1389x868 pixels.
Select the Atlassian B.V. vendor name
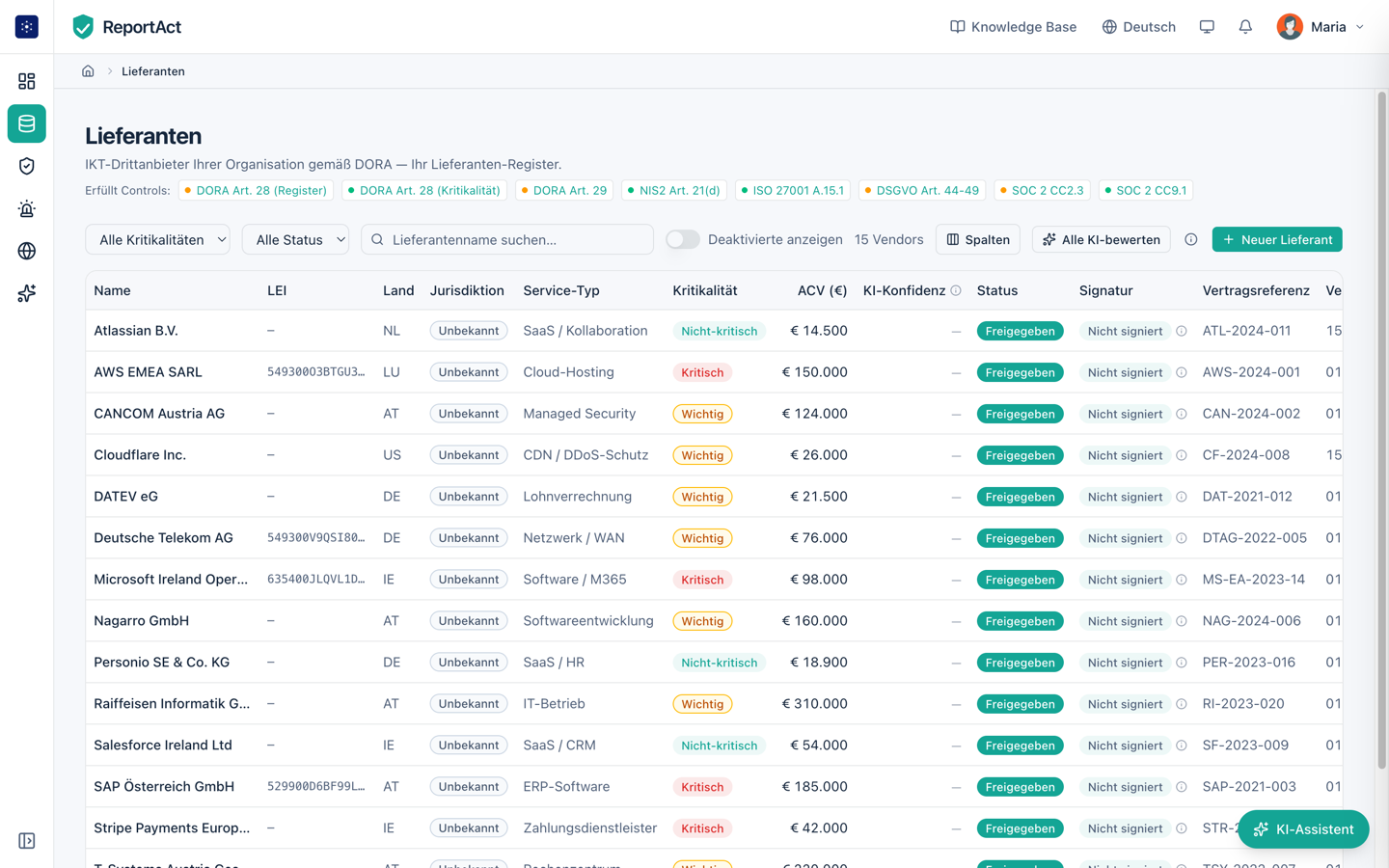point(136,331)
